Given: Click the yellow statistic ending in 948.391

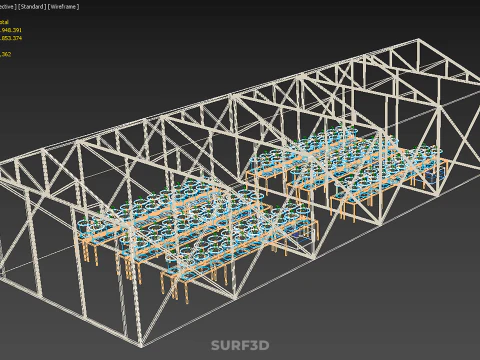Looking at the screenshot, I should point(11,30).
